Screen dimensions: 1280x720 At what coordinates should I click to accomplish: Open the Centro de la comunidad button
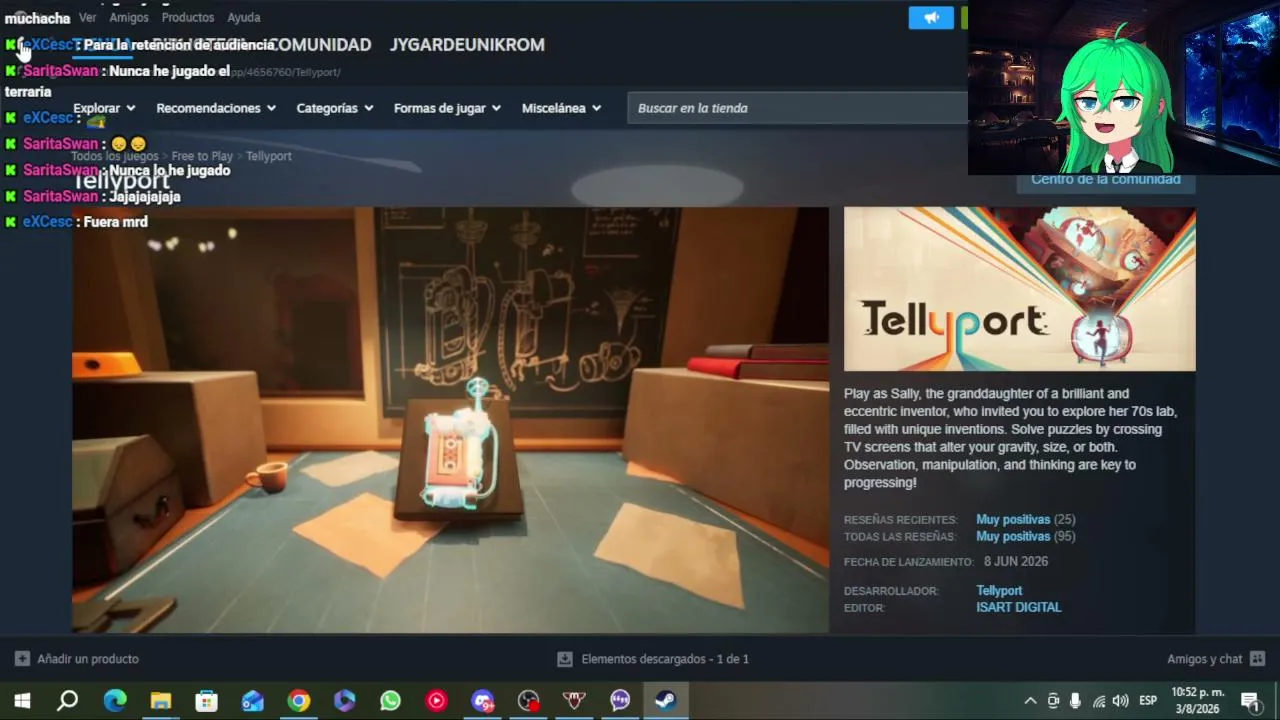click(1106, 181)
